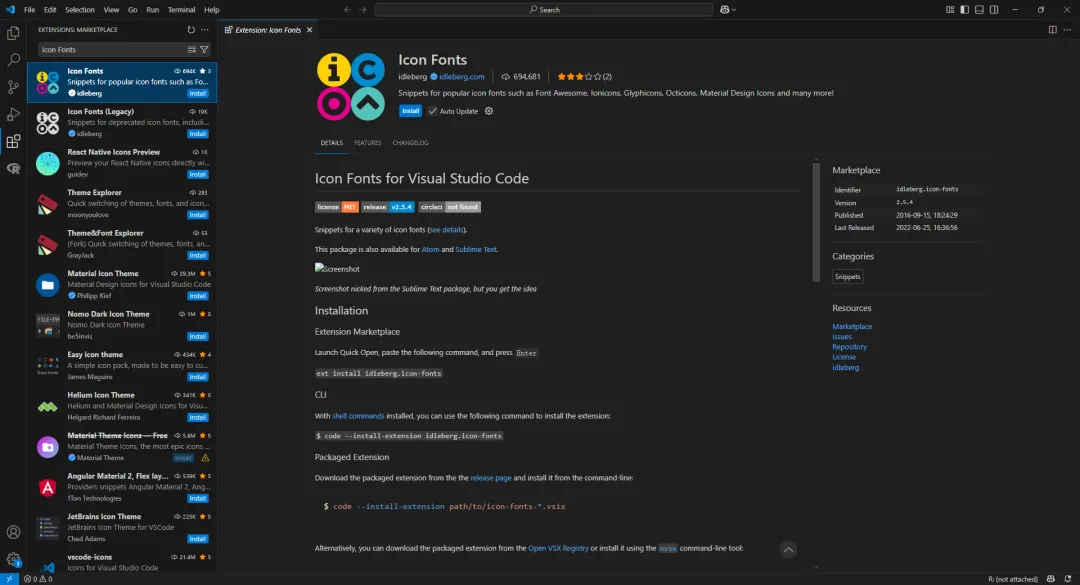Refresh the extensions marketplace list
The image size is (1080, 585).
tap(191, 30)
